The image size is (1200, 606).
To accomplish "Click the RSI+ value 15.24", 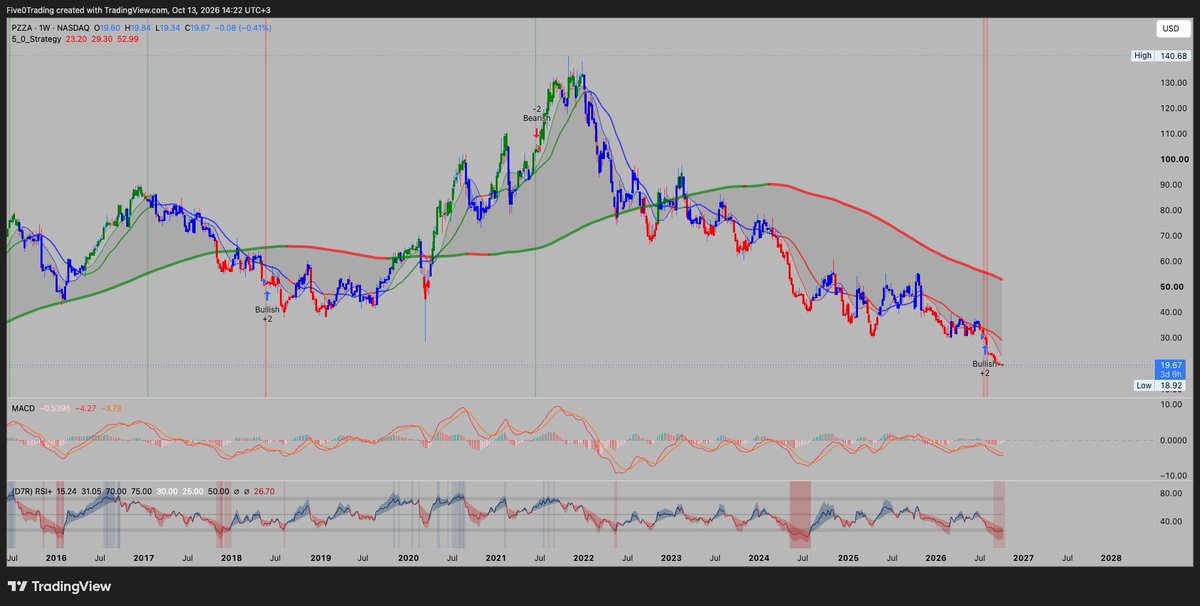I will click(68, 491).
